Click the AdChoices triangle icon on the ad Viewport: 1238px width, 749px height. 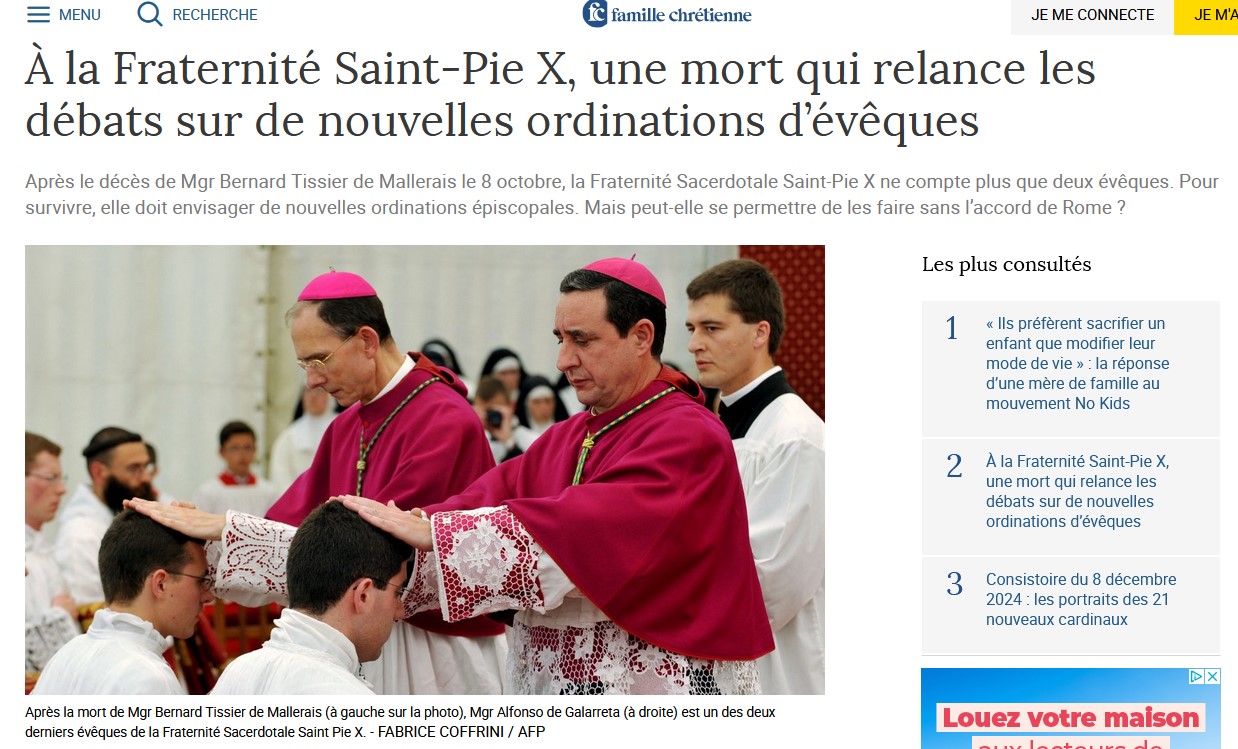click(x=1196, y=677)
